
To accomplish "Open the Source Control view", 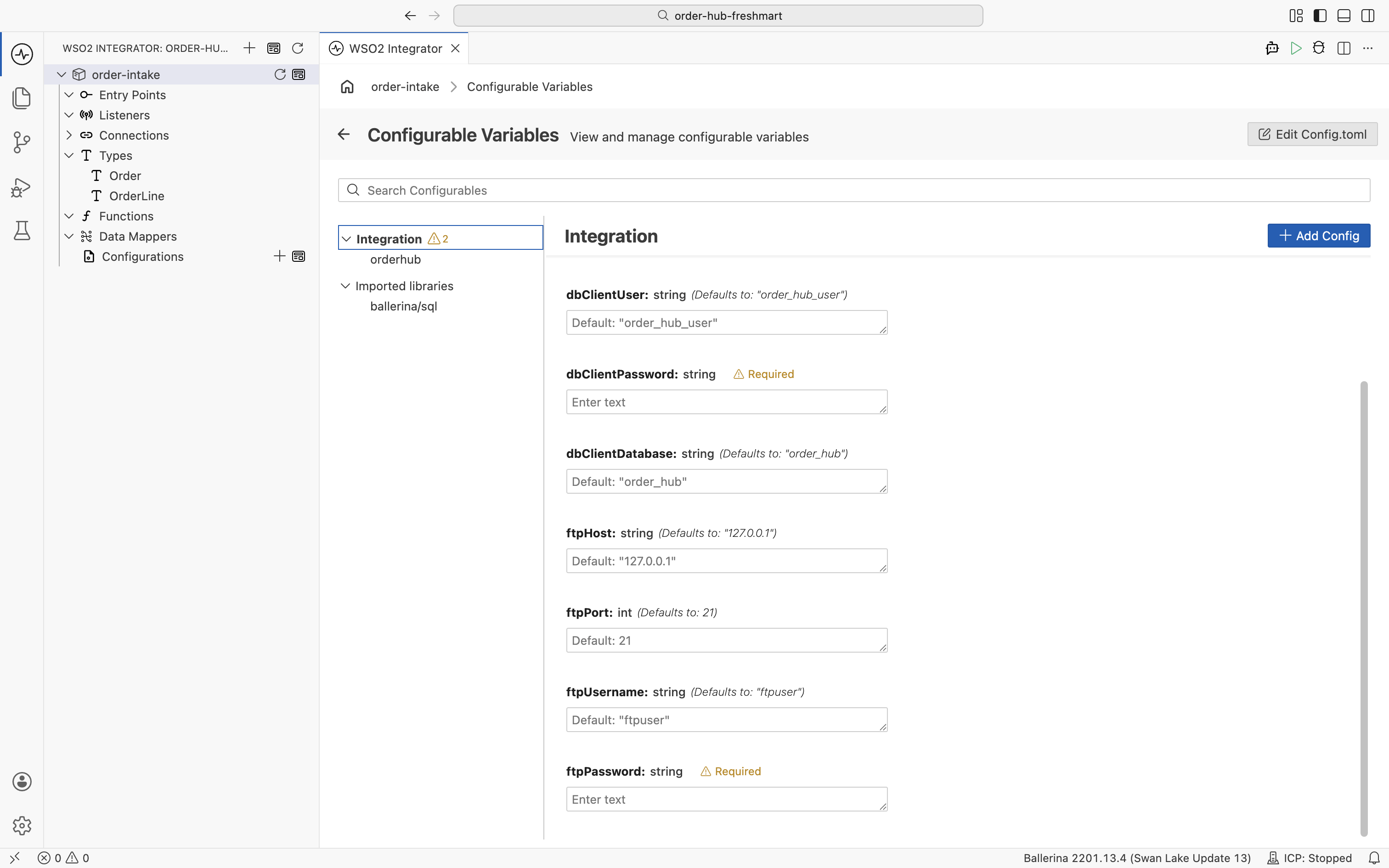I will pyautogui.click(x=22, y=142).
